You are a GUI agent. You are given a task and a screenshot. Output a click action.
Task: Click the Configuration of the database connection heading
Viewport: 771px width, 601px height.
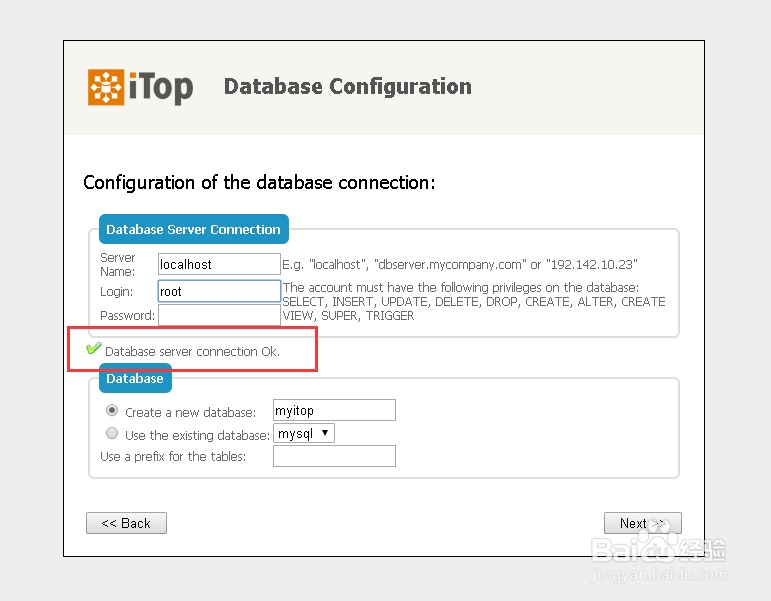click(259, 182)
